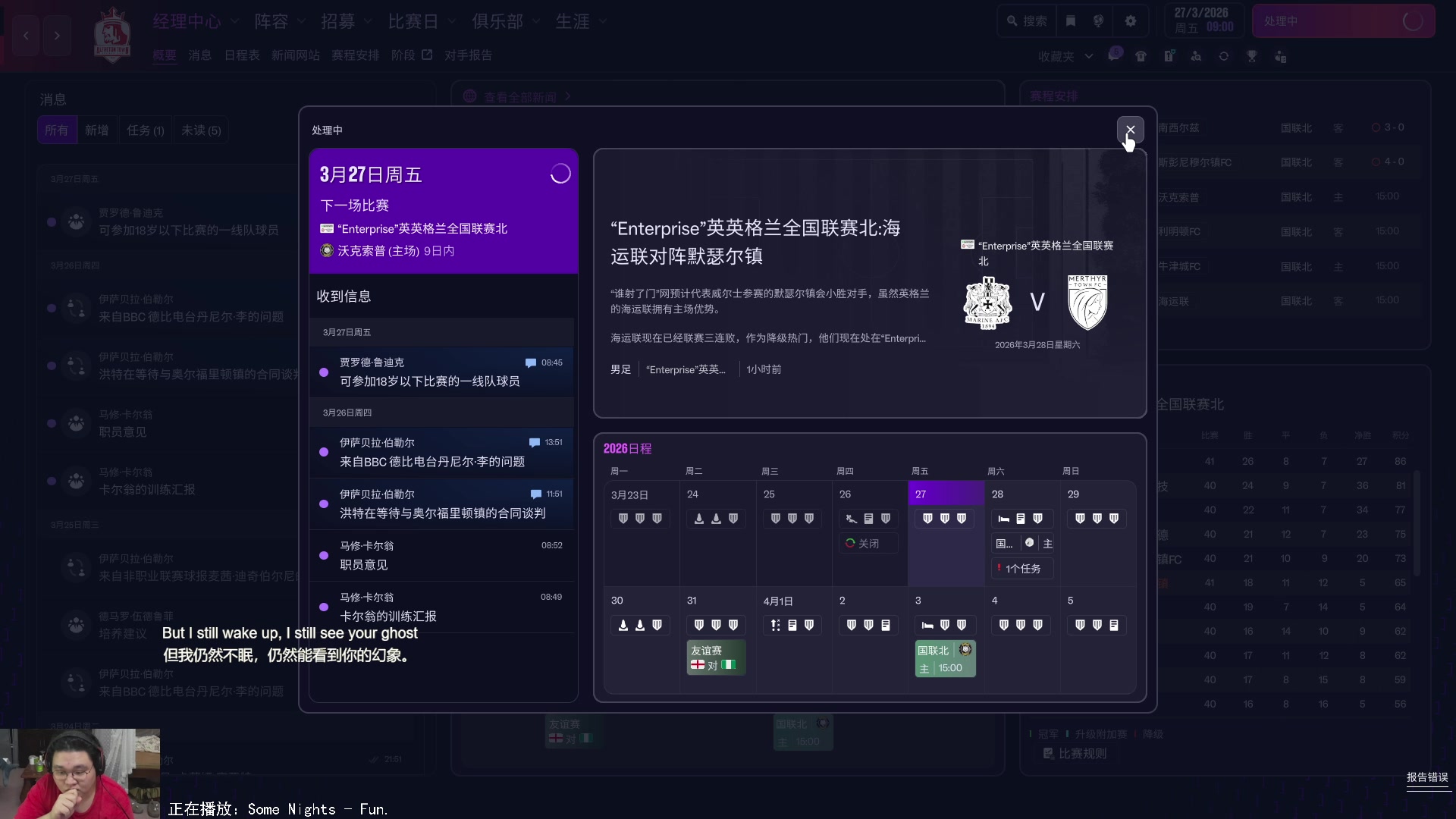Open the 对手报告 tab
This screenshot has width=1456, height=819.
point(469,55)
